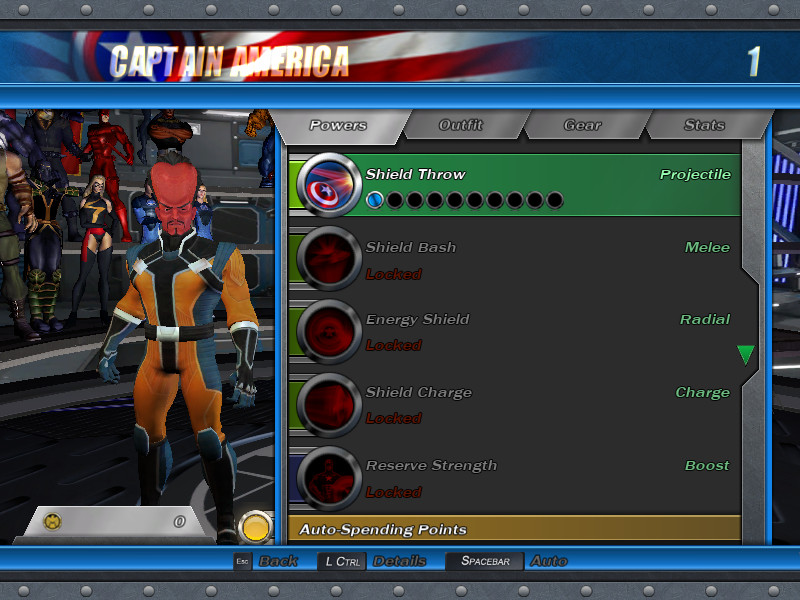Screen dimensions: 800x600
Task: Click the locked Reserve Strength icon
Action: [x=329, y=477]
